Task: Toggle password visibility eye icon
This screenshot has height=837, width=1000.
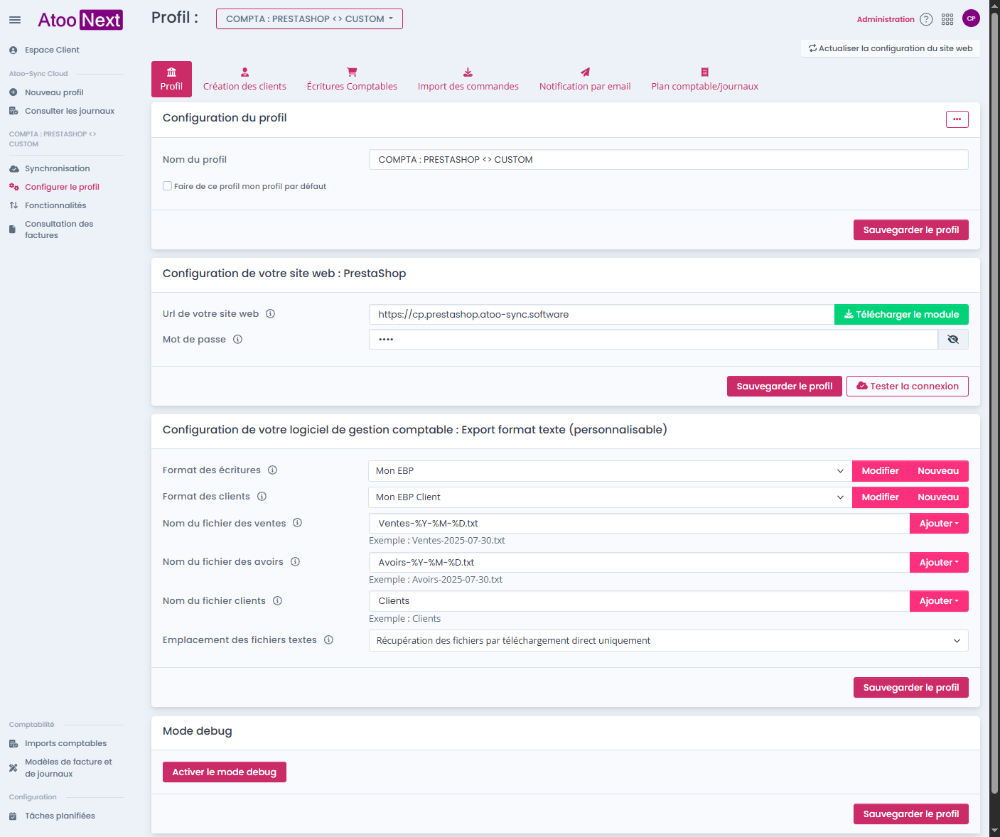Action: pyautogui.click(x=953, y=339)
